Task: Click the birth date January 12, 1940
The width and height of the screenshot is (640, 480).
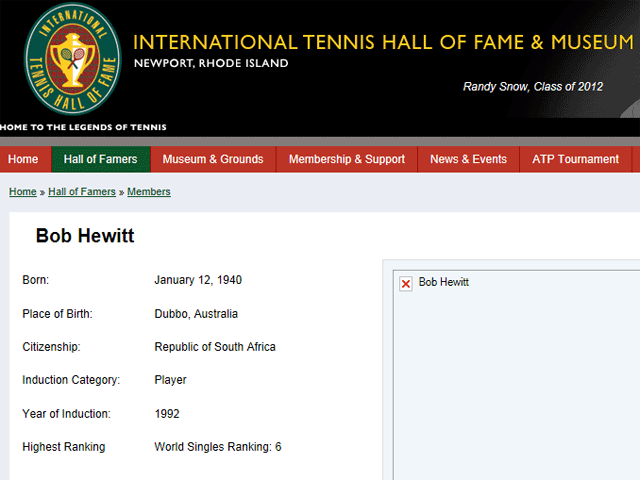Action: [198, 280]
